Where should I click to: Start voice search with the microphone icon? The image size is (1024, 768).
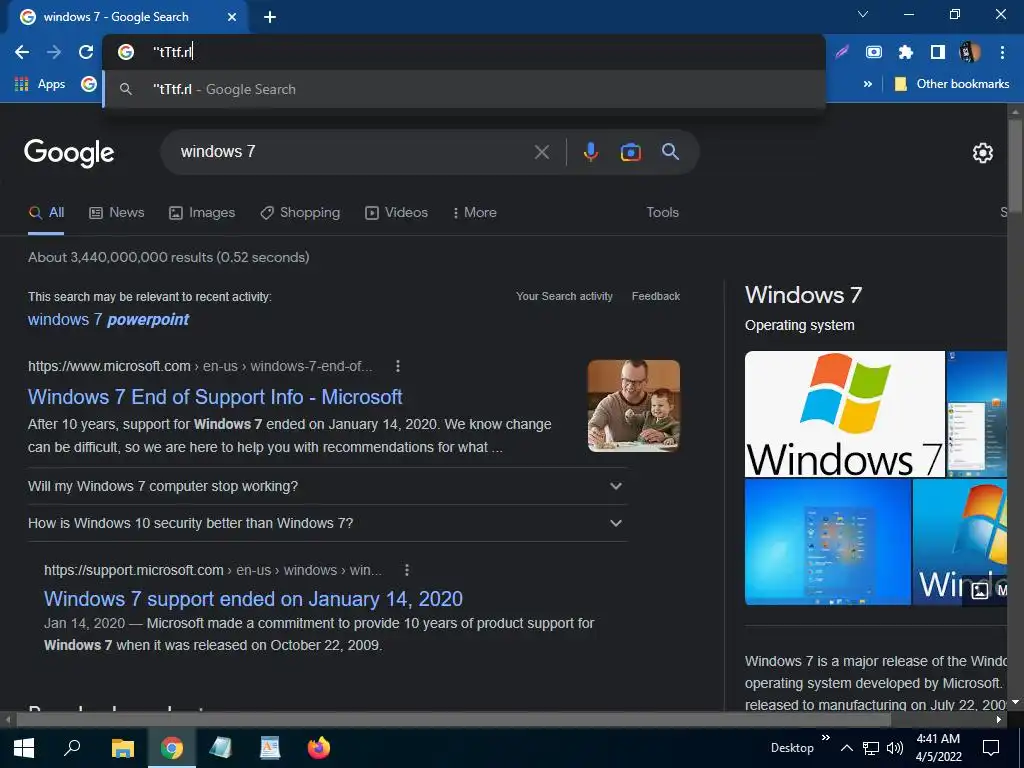click(x=590, y=152)
